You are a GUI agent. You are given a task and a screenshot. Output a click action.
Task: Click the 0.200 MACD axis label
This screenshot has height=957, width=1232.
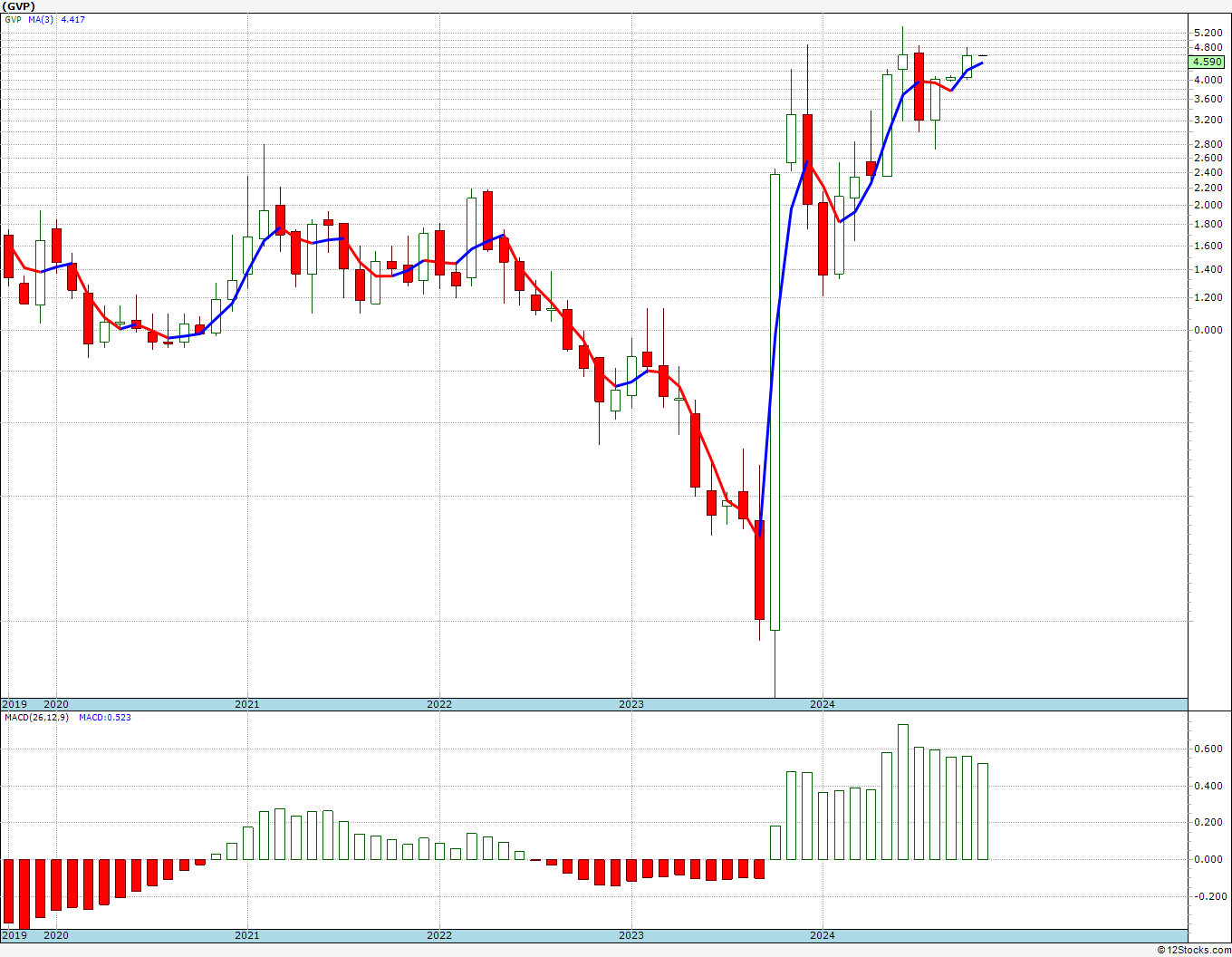pyautogui.click(x=1208, y=823)
